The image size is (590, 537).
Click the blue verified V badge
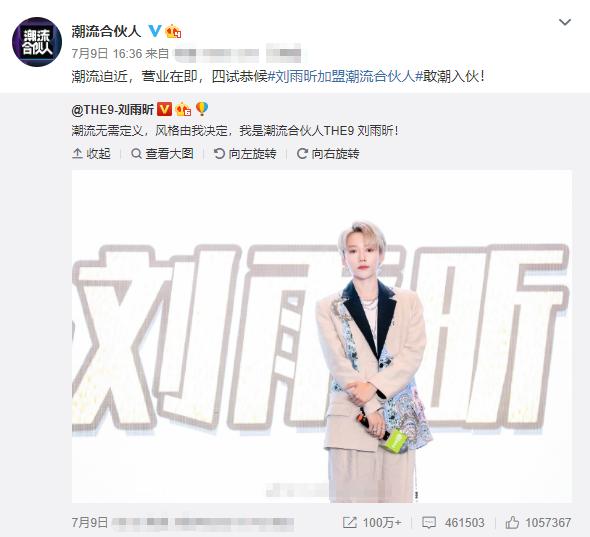155,30
